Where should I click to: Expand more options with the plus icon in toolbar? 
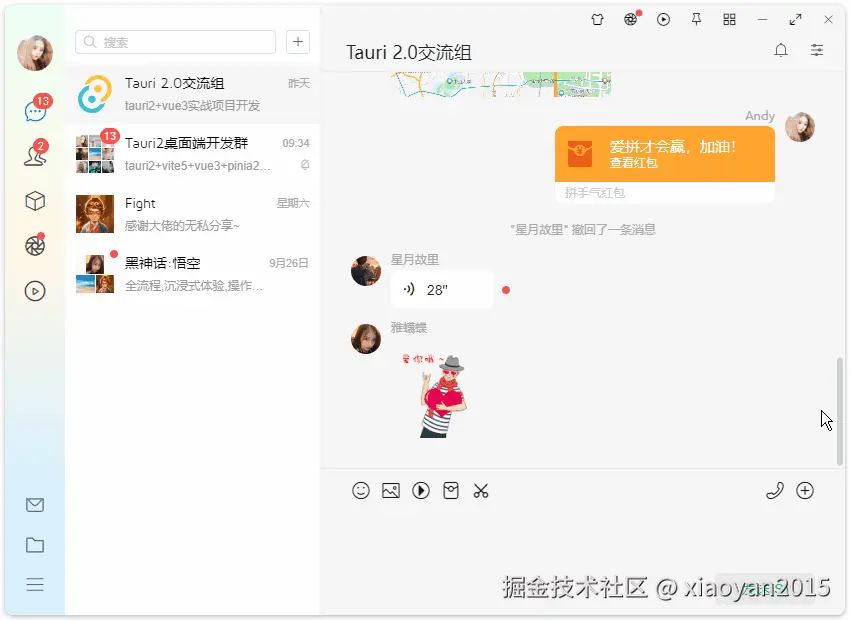[x=805, y=491]
